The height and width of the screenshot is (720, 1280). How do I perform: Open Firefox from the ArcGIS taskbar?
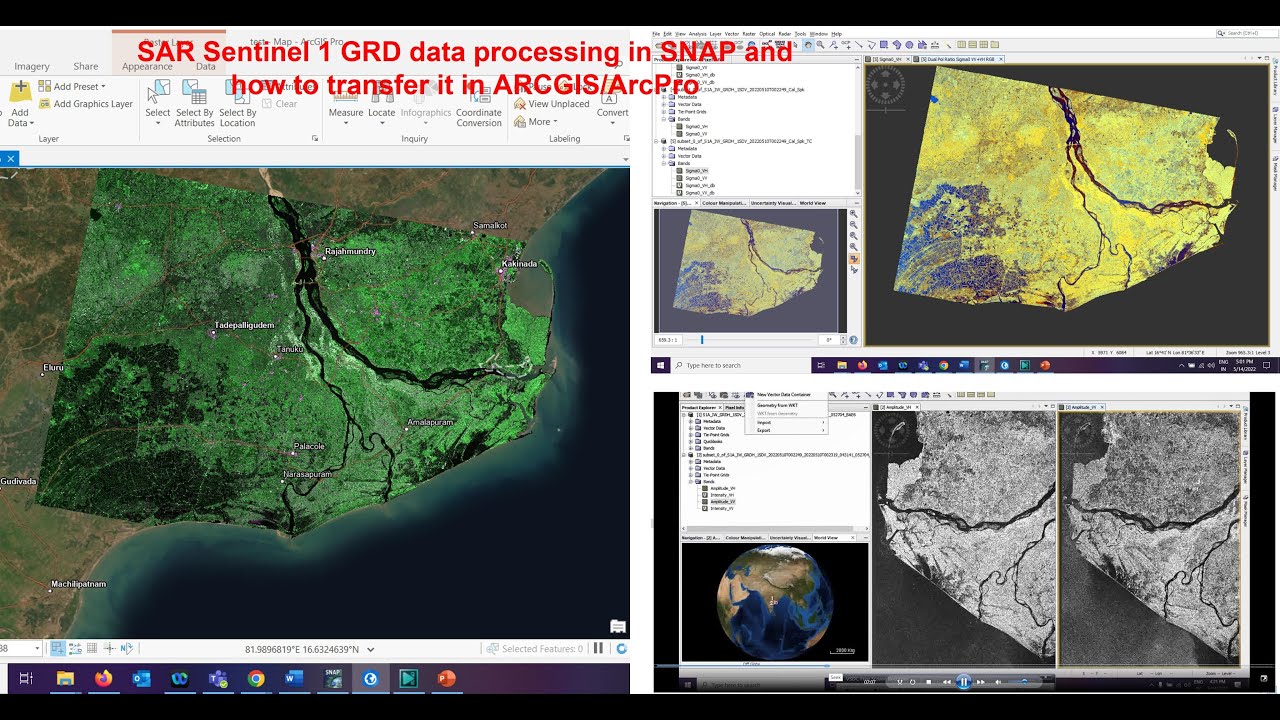click(103, 678)
